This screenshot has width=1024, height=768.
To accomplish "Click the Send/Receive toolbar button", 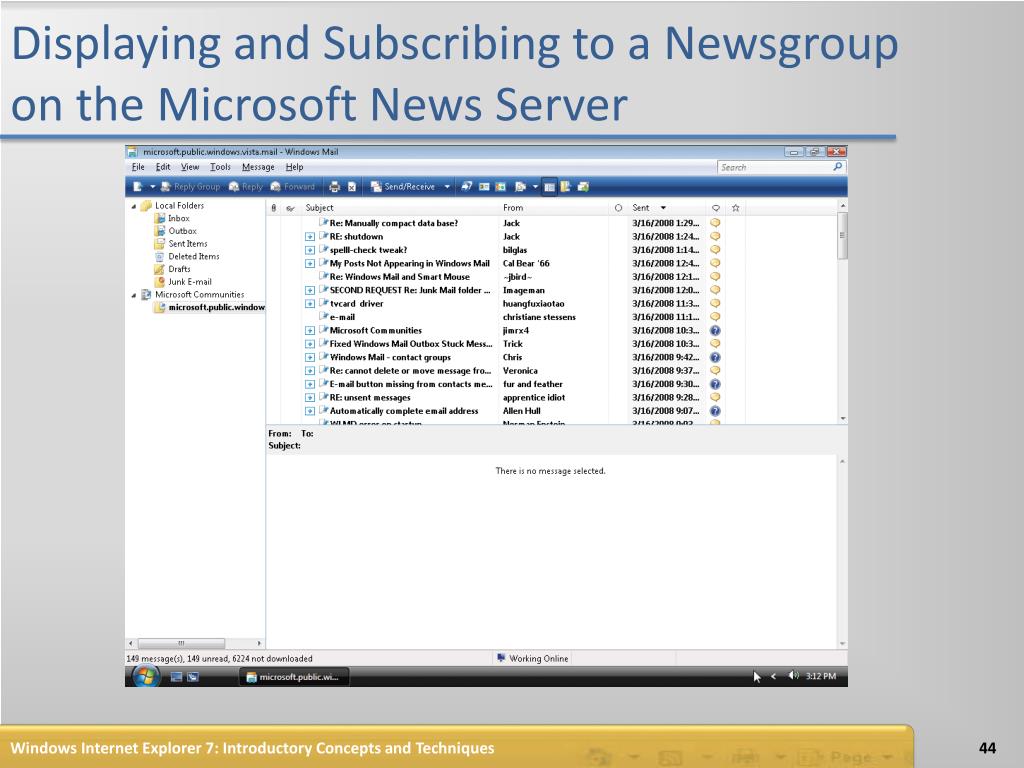I will point(402,187).
